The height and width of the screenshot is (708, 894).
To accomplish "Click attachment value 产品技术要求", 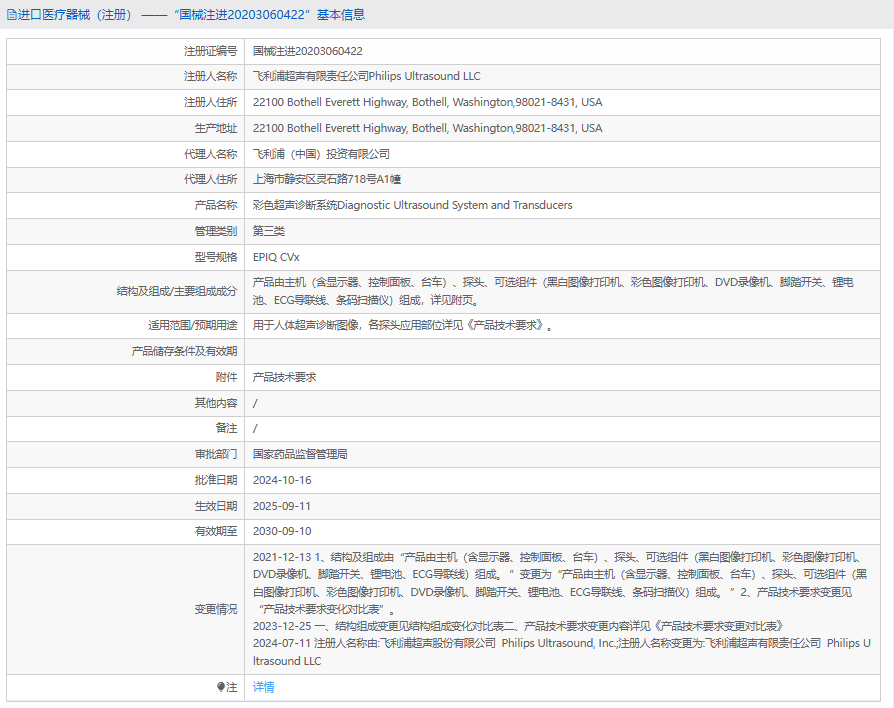I will pos(285,377).
